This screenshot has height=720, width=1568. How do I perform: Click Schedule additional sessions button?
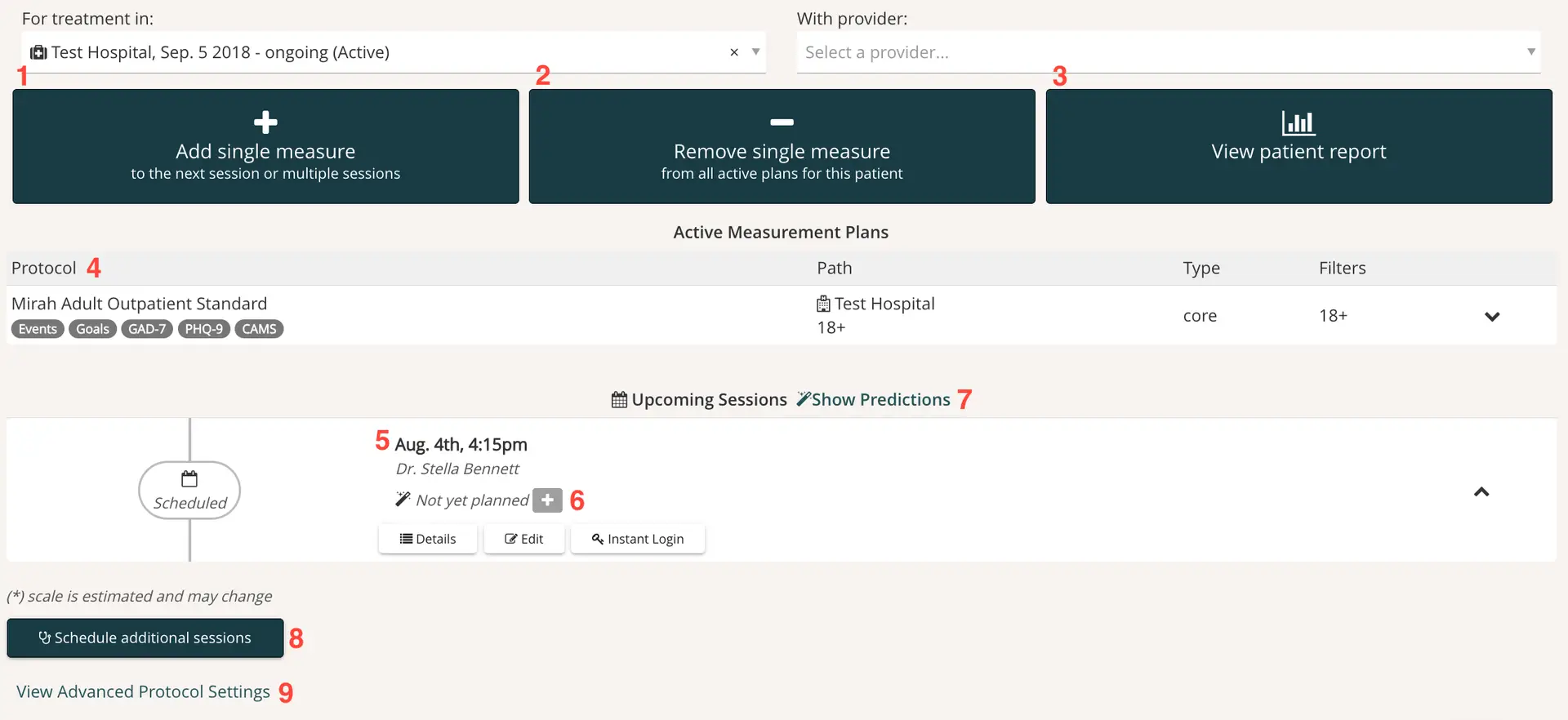tap(145, 638)
